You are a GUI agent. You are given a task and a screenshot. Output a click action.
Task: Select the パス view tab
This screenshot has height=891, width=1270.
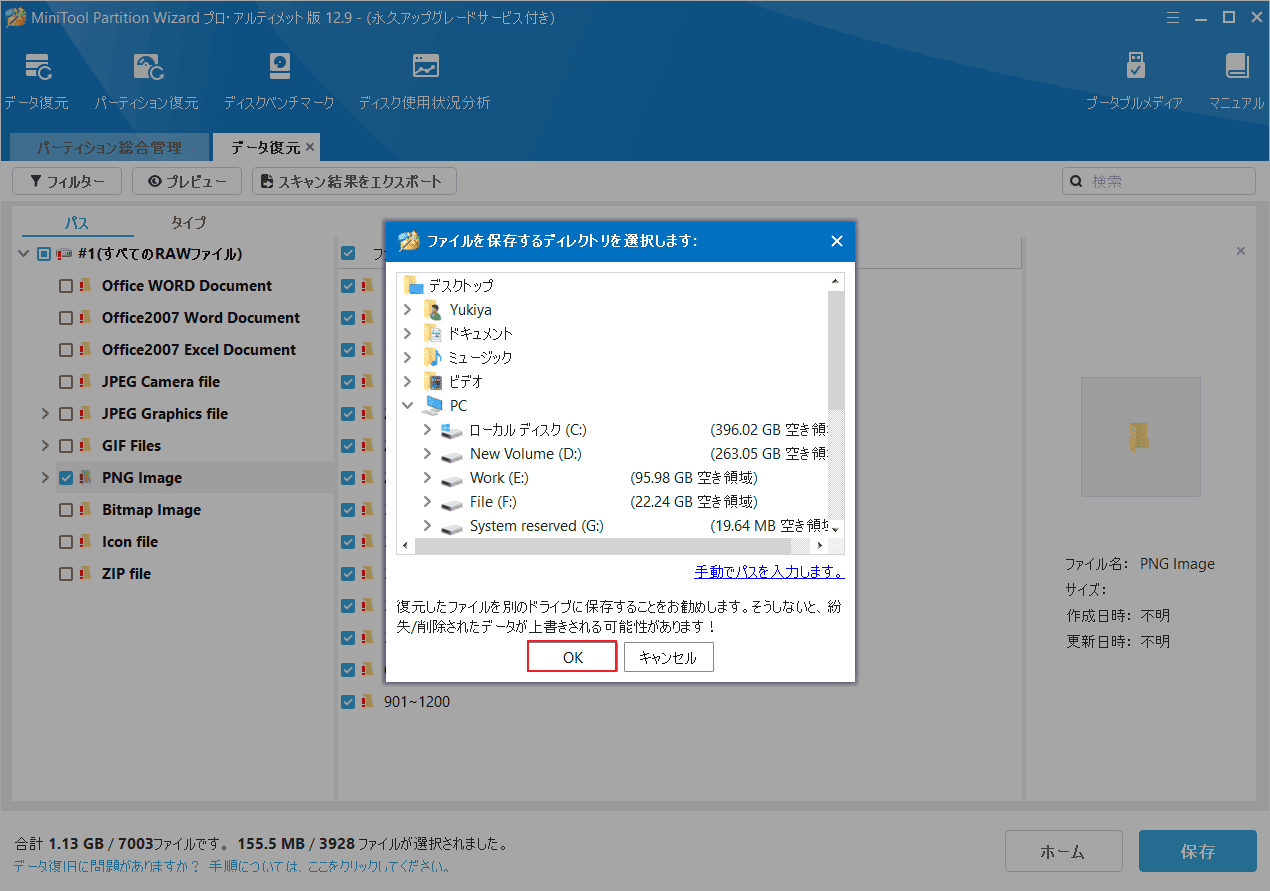coord(77,222)
